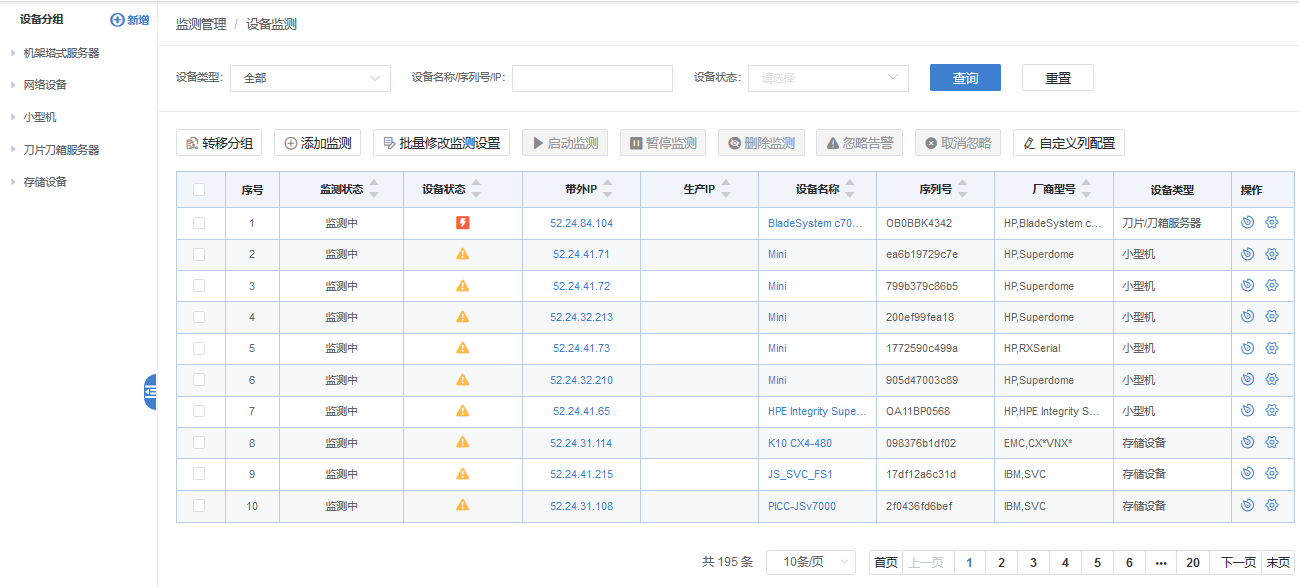Click the 查询 button
The height and width of the screenshot is (587, 1299).
[965, 78]
